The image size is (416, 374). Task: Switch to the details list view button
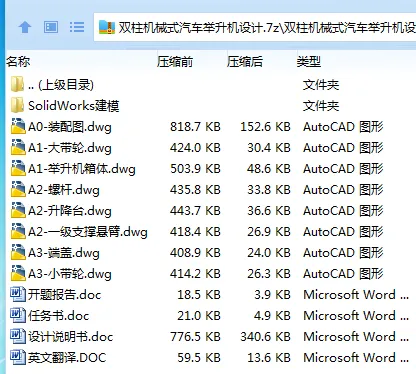77,27
